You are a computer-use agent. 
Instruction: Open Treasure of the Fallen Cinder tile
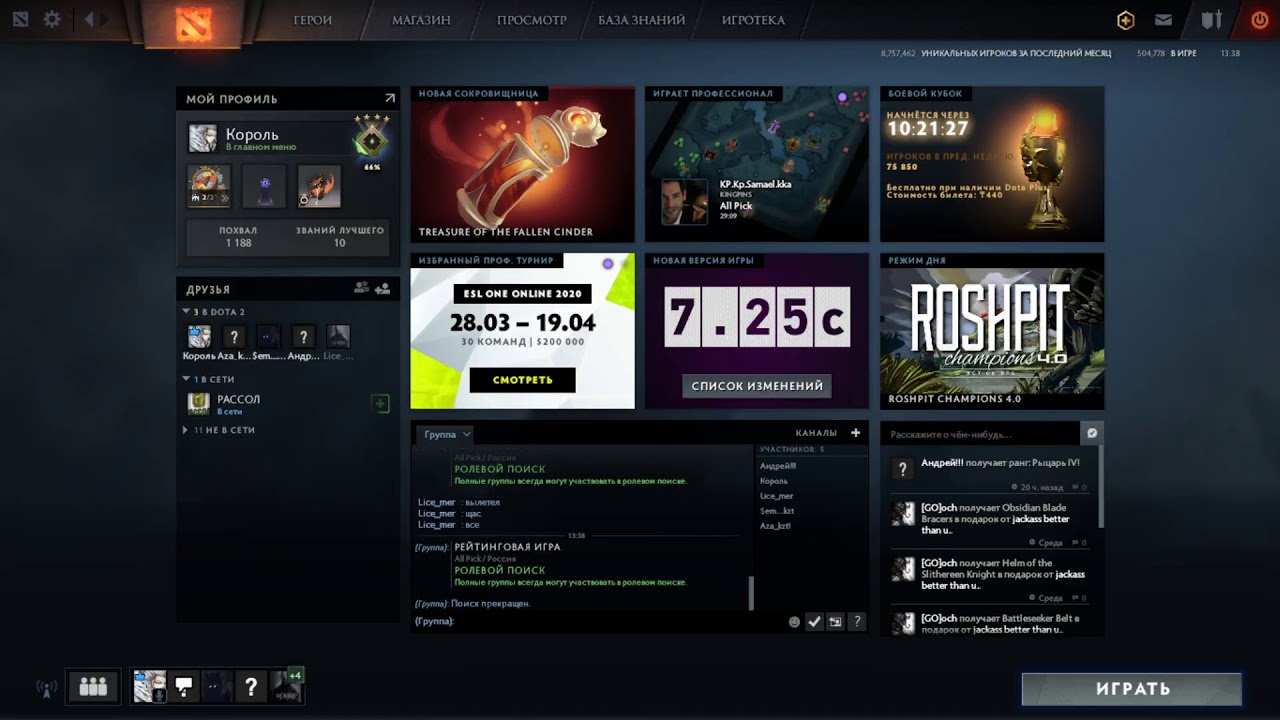(x=522, y=164)
